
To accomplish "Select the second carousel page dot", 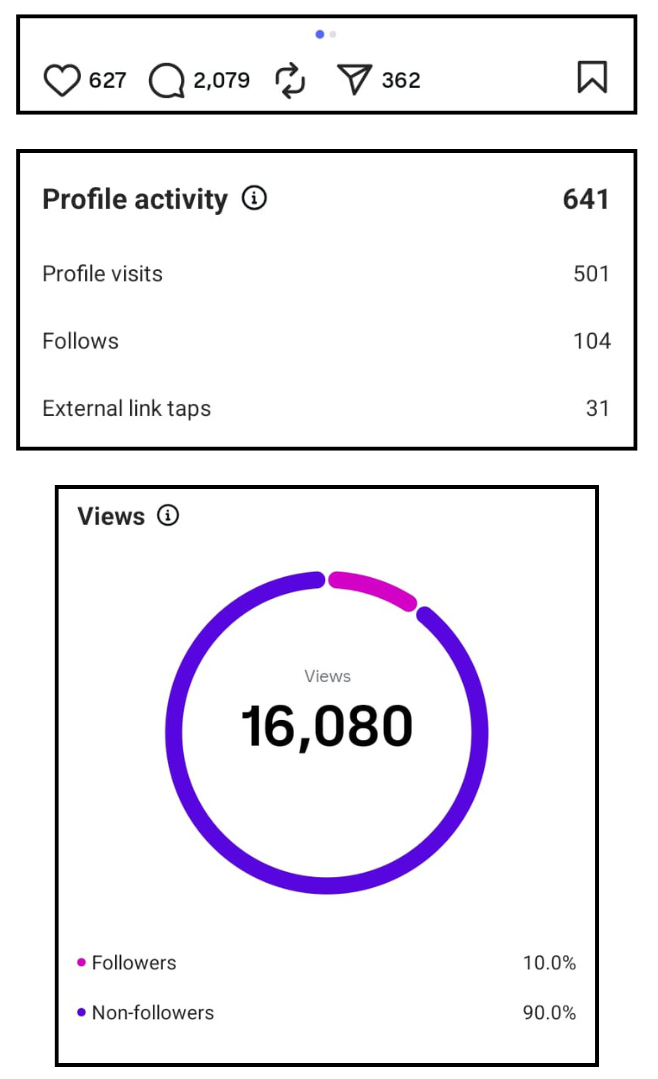I will [333, 34].
